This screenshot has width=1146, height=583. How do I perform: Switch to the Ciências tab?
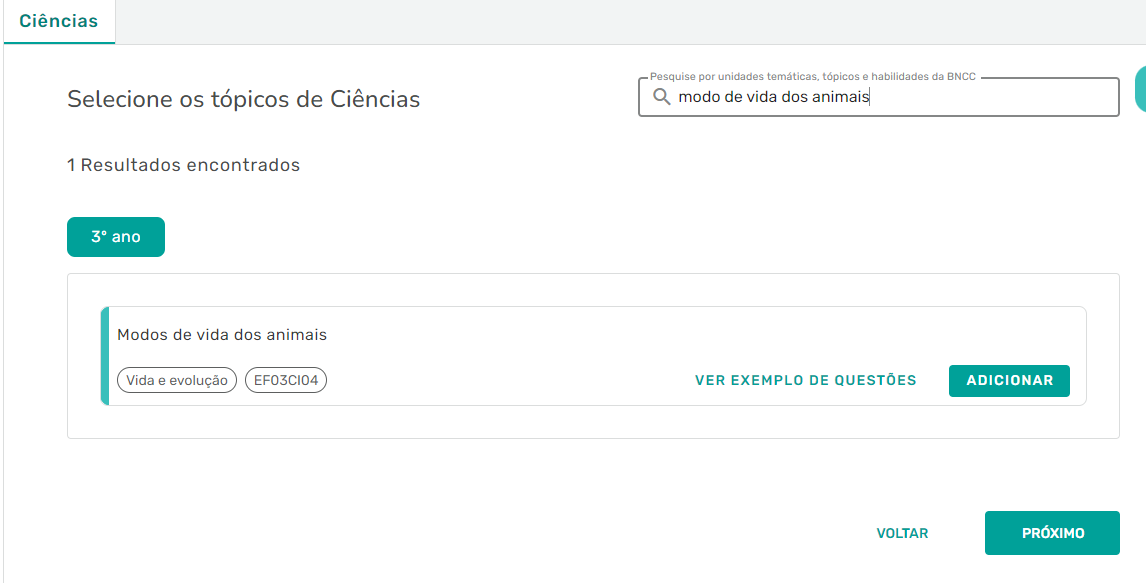click(59, 21)
